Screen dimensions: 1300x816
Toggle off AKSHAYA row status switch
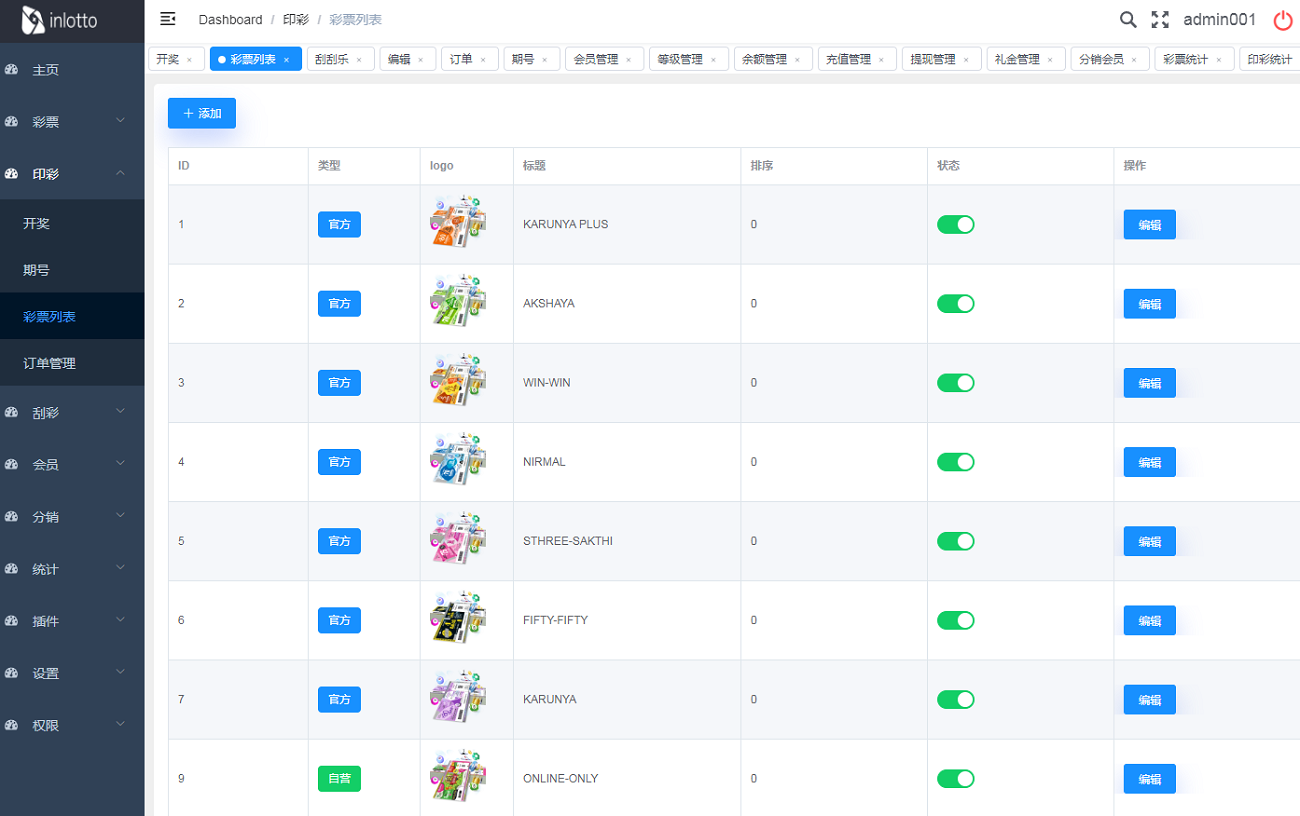coord(956,303)
